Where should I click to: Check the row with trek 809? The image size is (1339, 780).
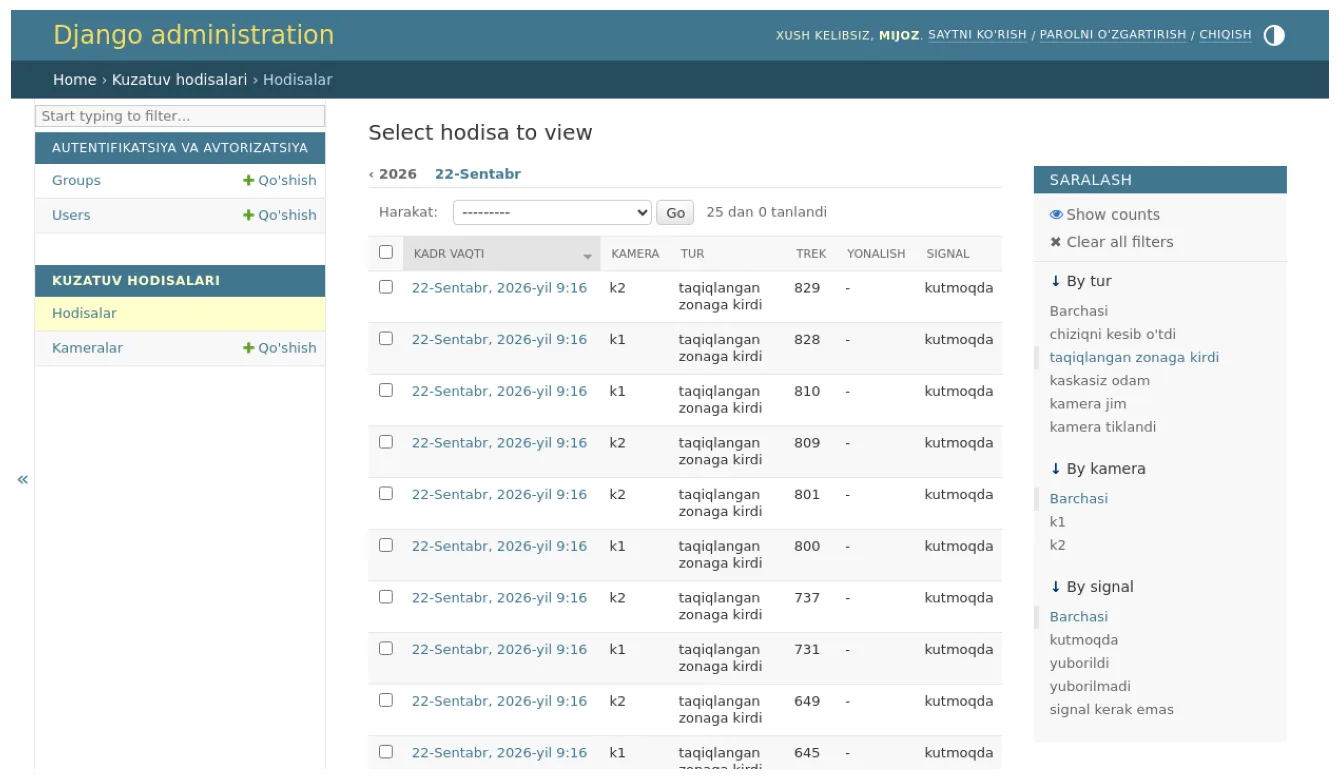click(x=386, y=442)
